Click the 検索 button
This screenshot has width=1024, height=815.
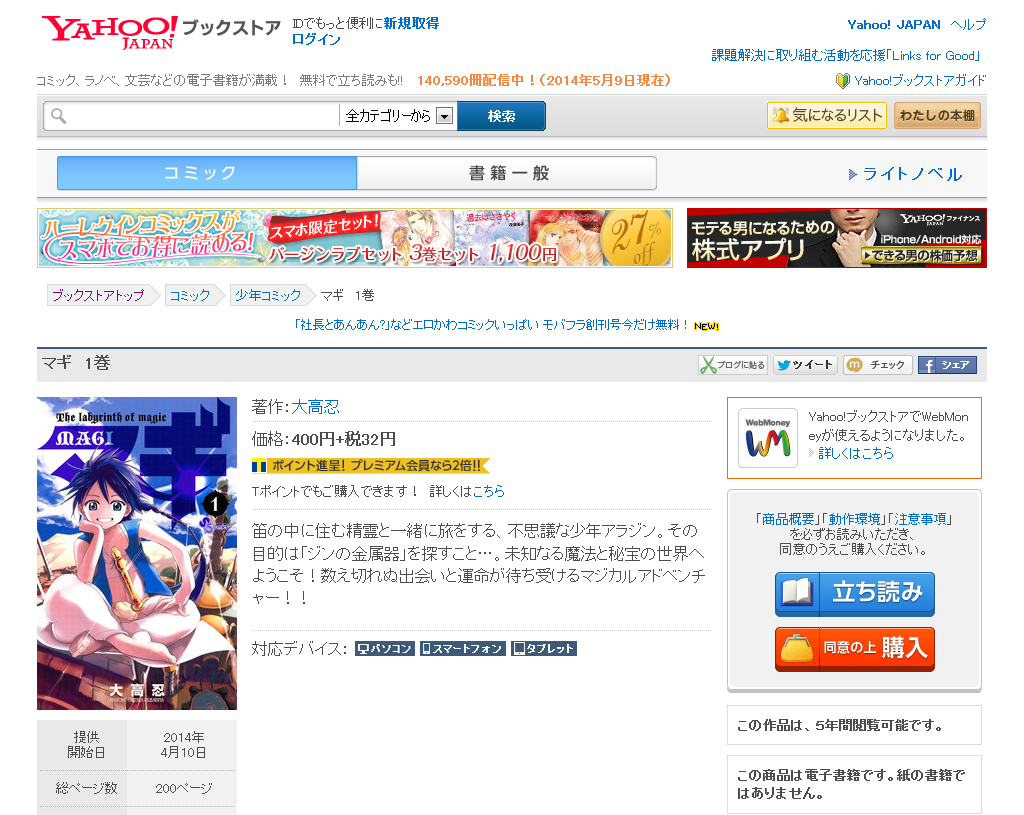coord(501,116)
